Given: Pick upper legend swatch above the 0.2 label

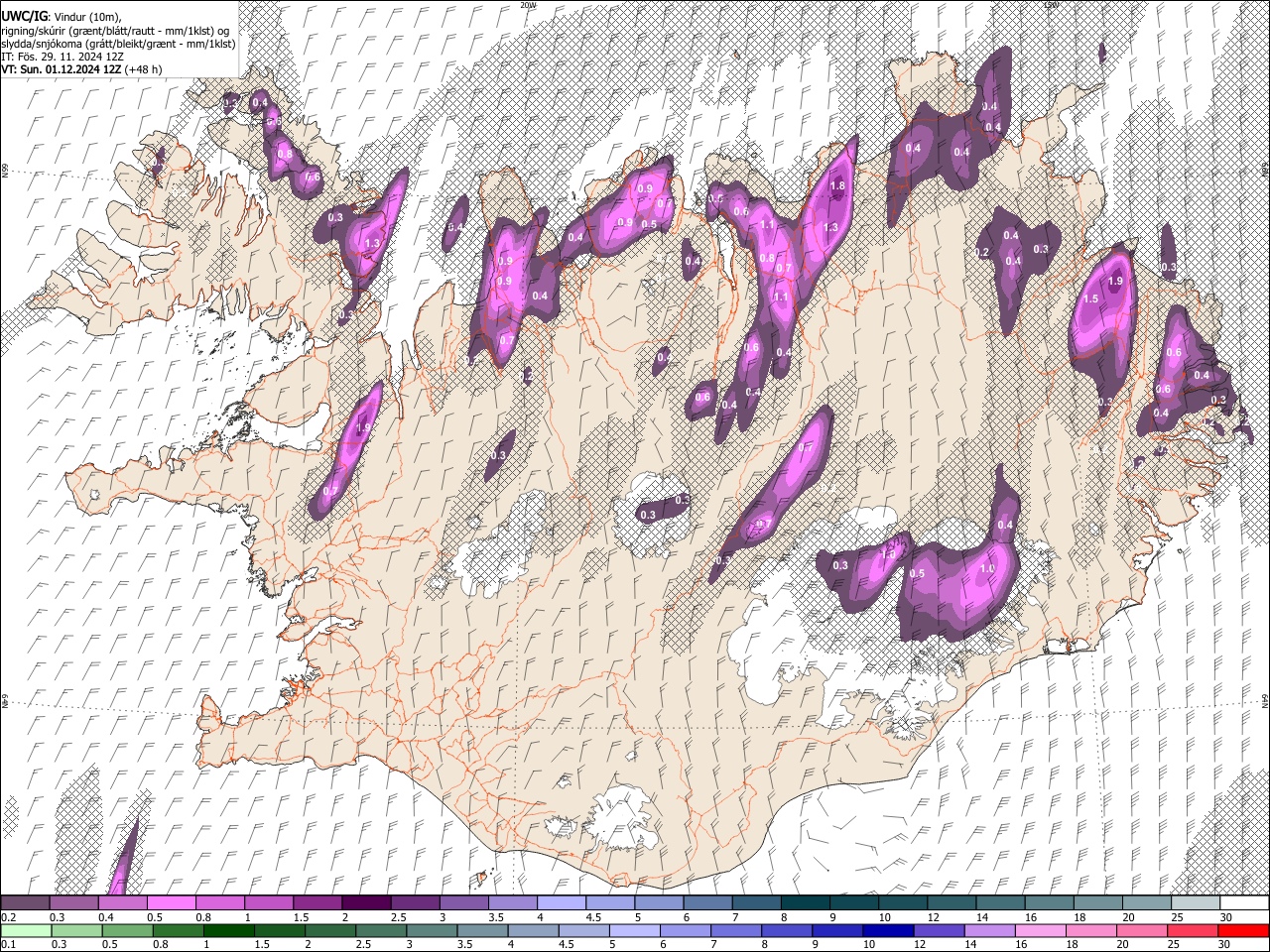Looking at the screenshot, I should pyautogui.click(x=25, y=902).
